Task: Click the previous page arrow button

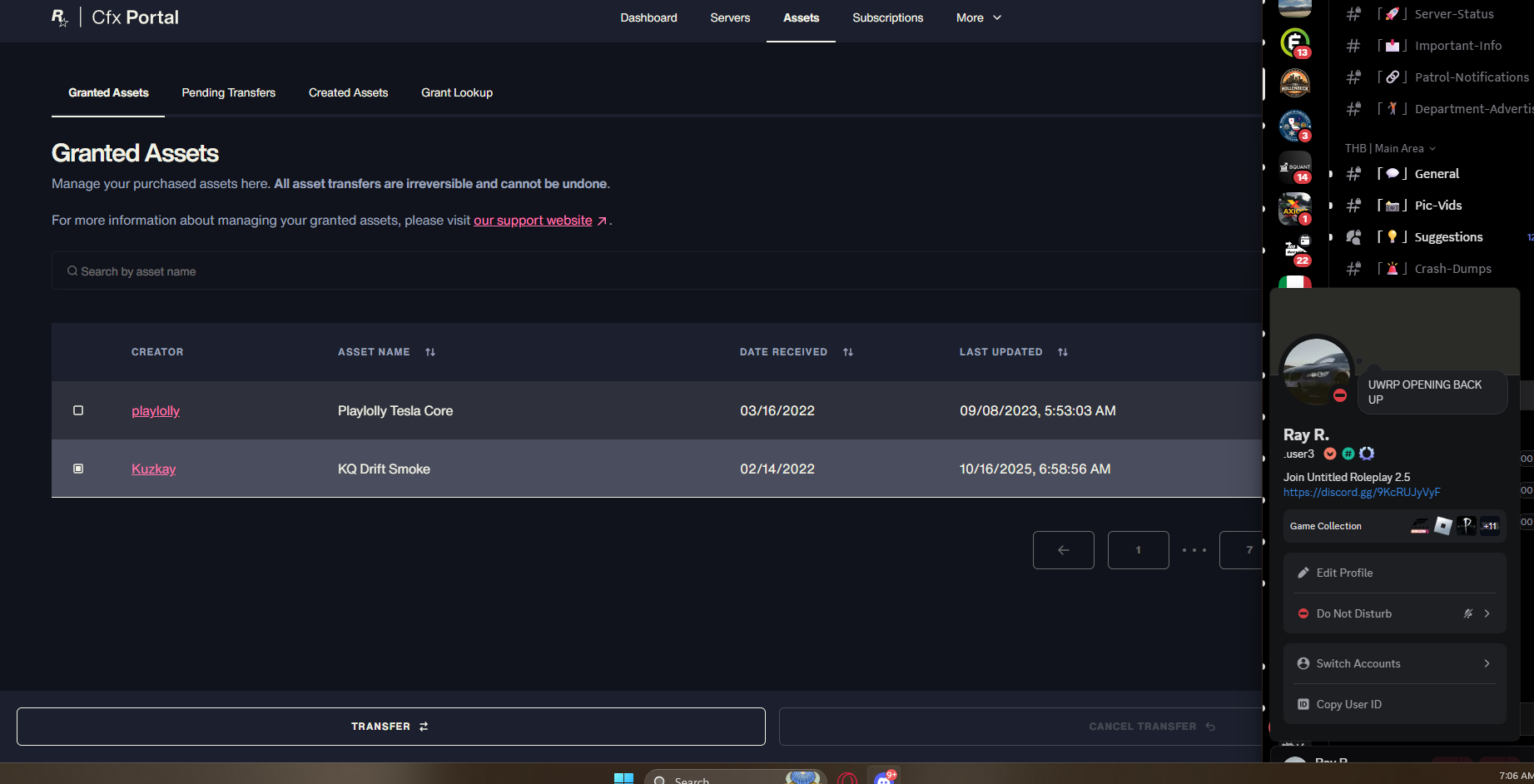Action: tap(1064, 550)
